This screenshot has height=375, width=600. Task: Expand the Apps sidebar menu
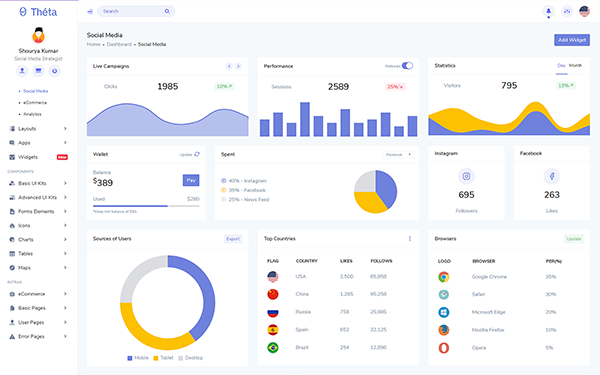coord(38,143)
